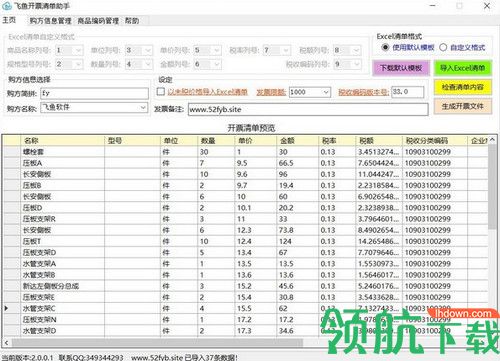The image size is (500, 361).
Task: Select the 使用默认模板 radio button
Action: coord(385,47)
